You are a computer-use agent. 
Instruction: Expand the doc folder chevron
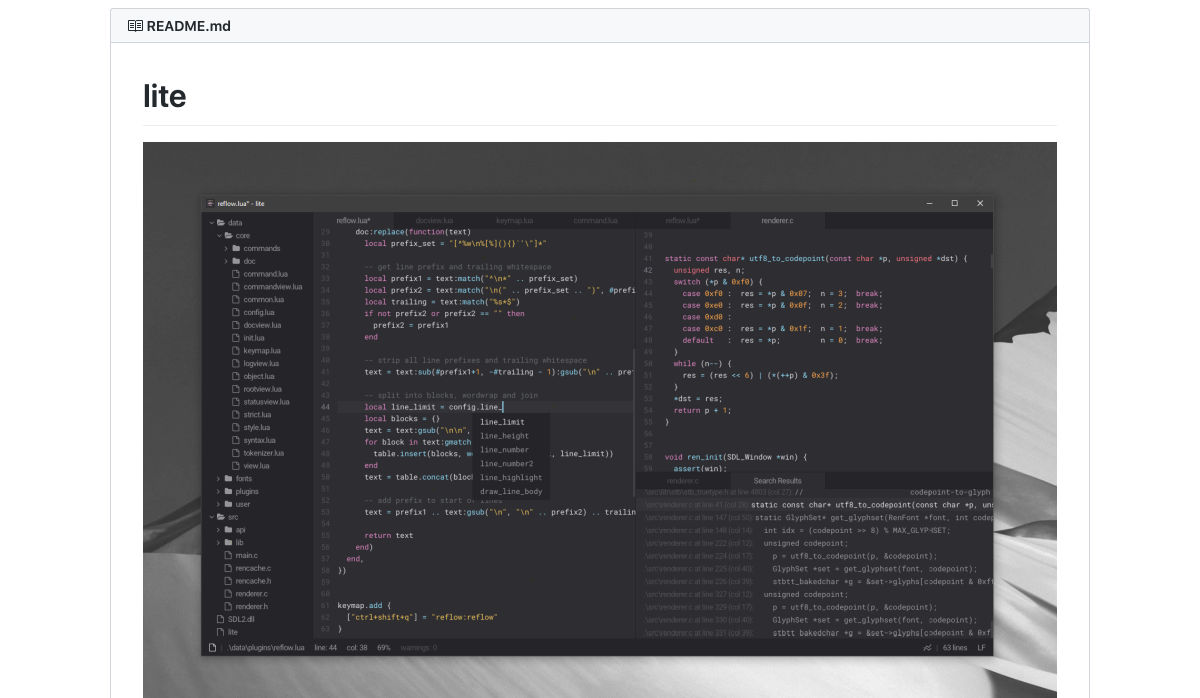(227, 261)
